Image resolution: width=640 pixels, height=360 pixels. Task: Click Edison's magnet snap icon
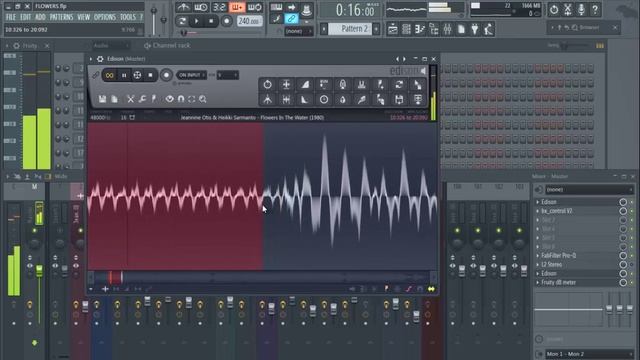pyautogui.click(x=181, y=99)
